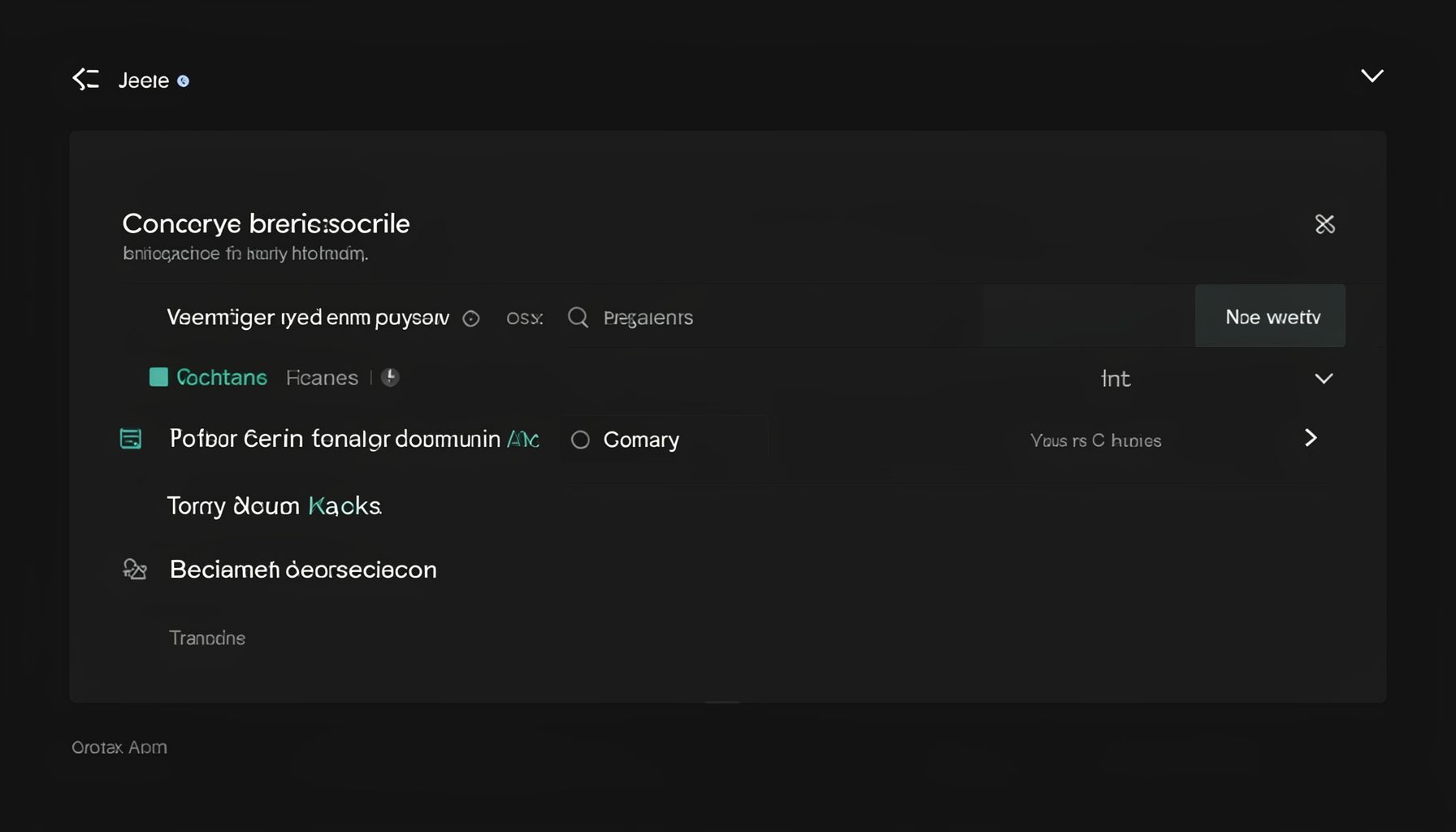Image resolution: width=1456 pixels, height=832 pixels.
Task: Click the blue status dot beside Jeele
Action: [183, 80]
